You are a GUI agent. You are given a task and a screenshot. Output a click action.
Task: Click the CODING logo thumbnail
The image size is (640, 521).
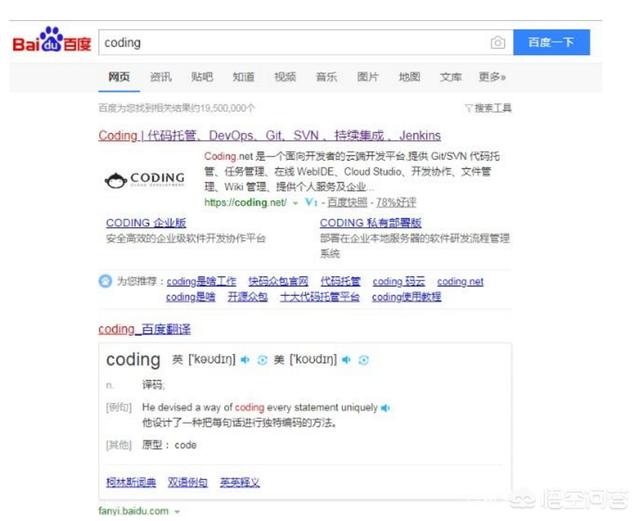coord(144,180)
